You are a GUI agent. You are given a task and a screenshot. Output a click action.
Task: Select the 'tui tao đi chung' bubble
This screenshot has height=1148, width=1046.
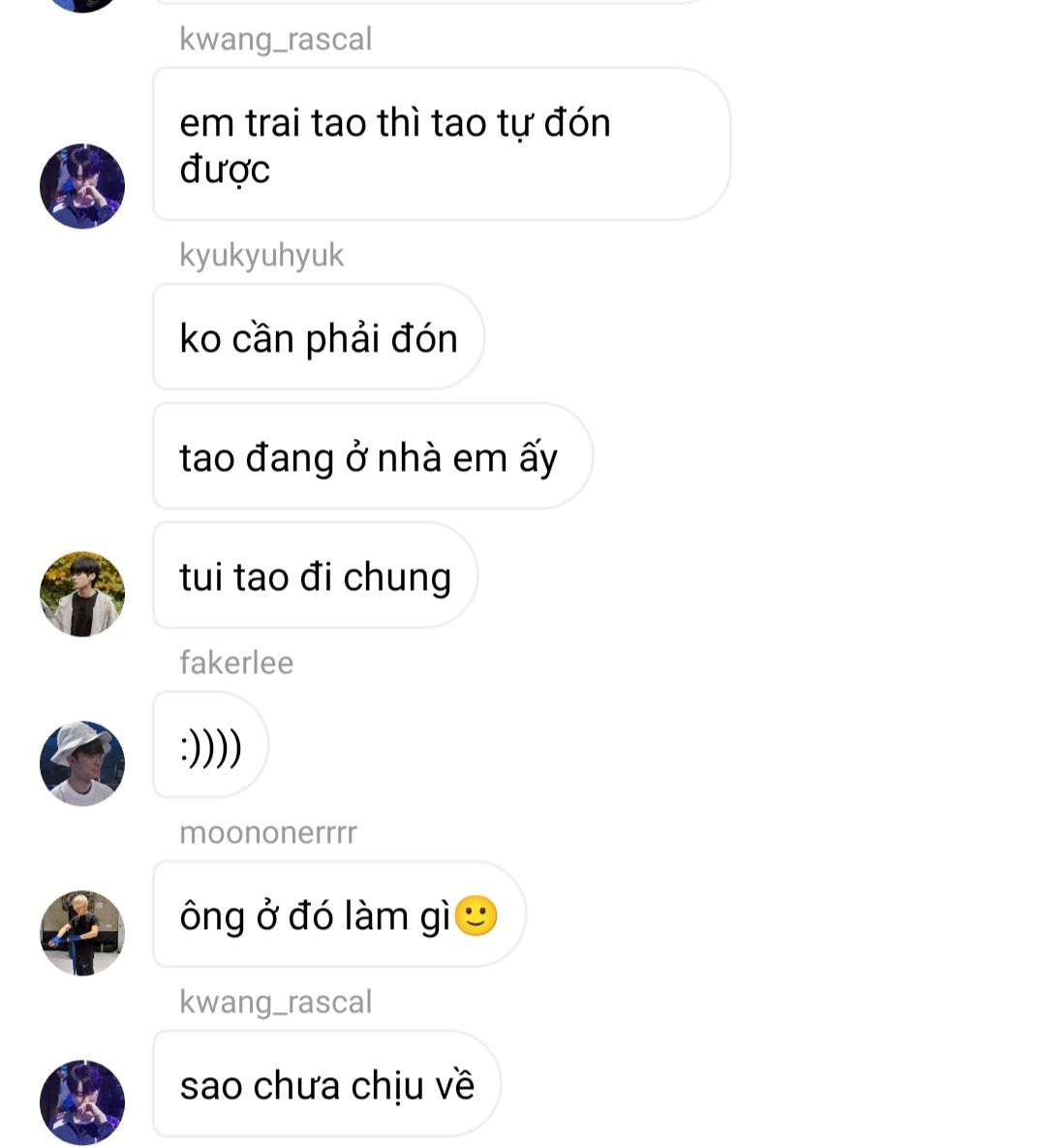click(316, 575)
